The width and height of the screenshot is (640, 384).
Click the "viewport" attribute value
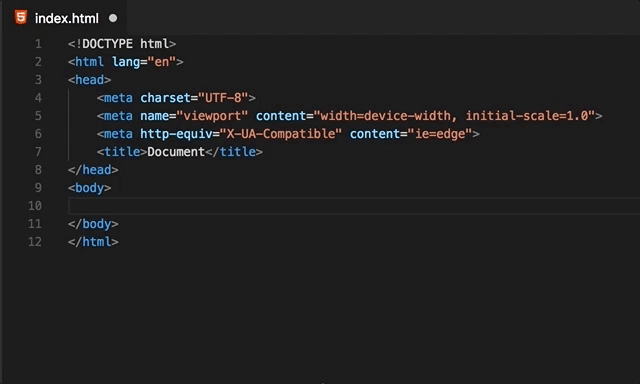(x=212, y=116)
